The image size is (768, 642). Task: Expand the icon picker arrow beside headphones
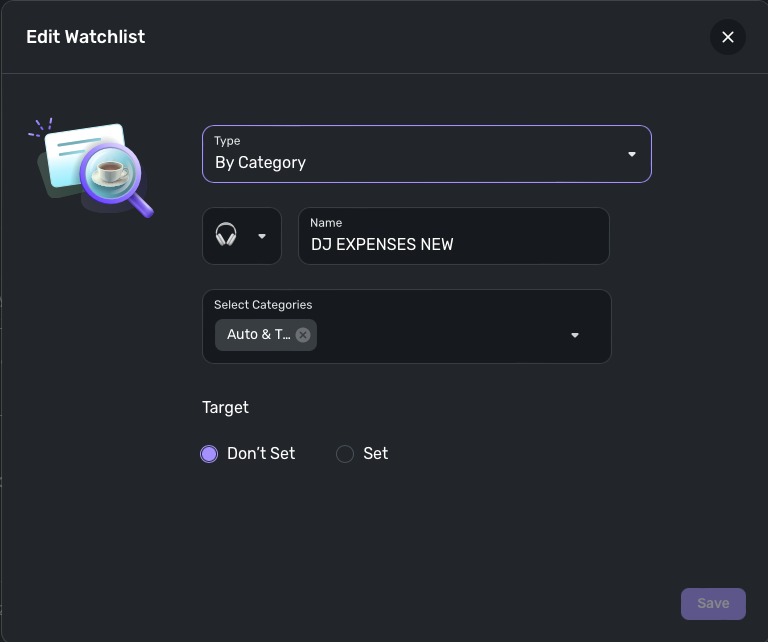click(262, 236)
